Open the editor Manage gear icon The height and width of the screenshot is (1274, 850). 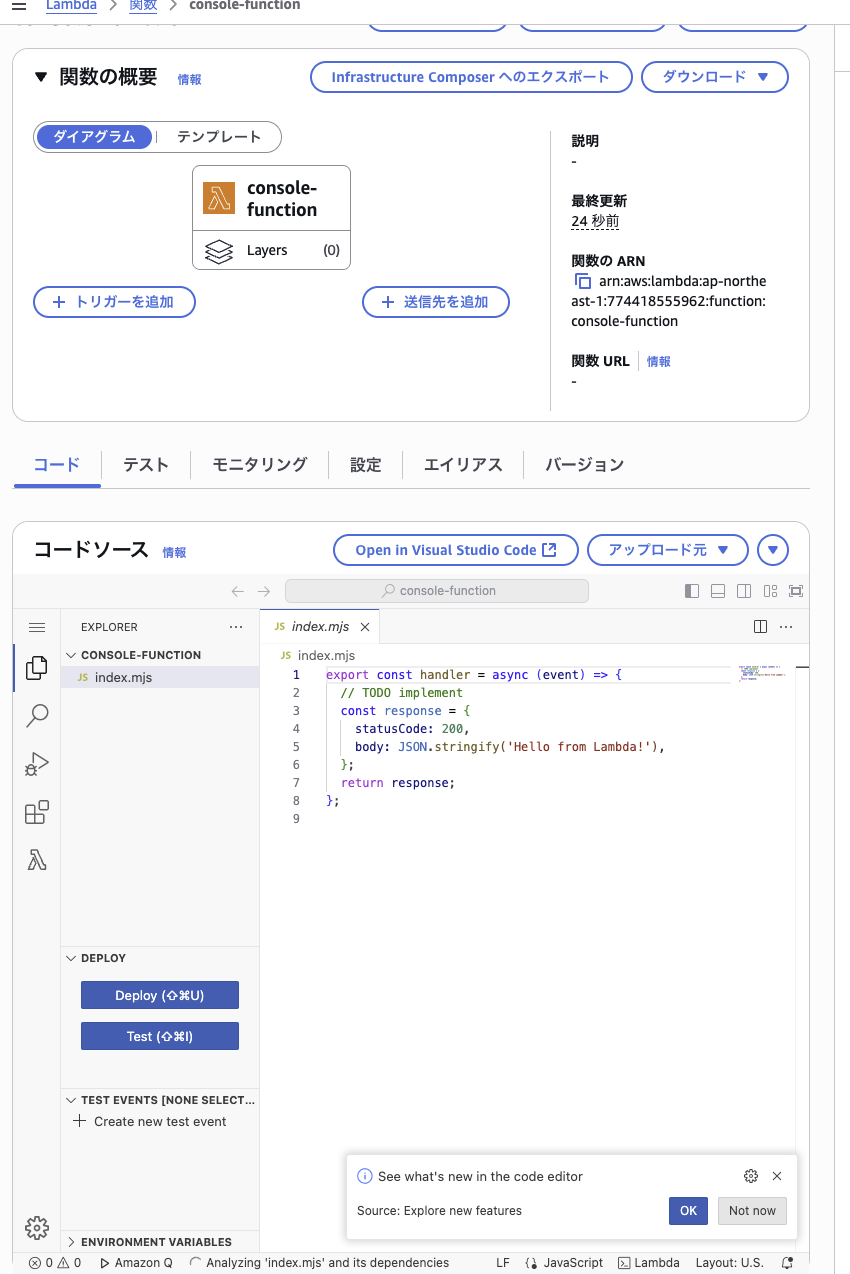click(37, 1227)
